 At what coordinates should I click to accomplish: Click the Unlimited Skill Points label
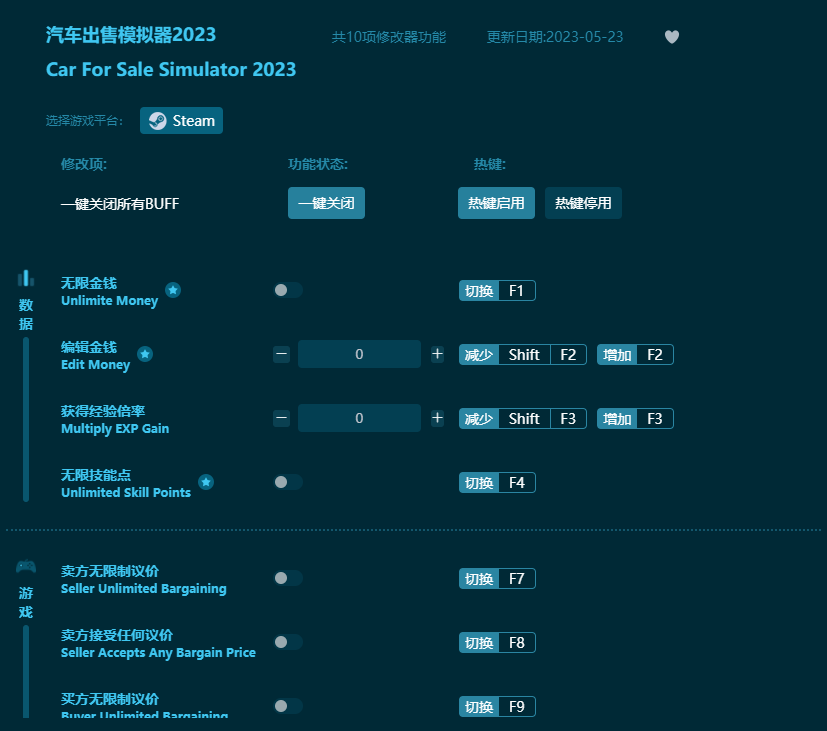126,493
